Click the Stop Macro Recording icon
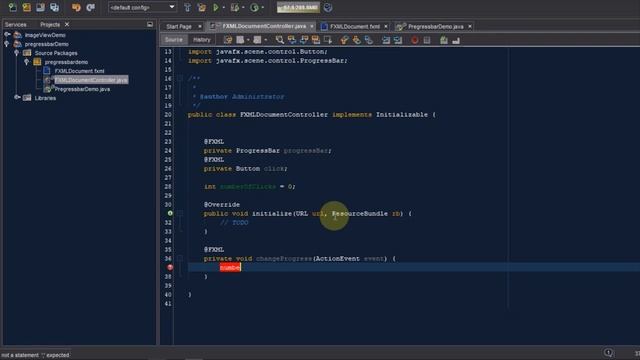Image resolution: width=640 pixels, height=360 pixels. (427, 40)
